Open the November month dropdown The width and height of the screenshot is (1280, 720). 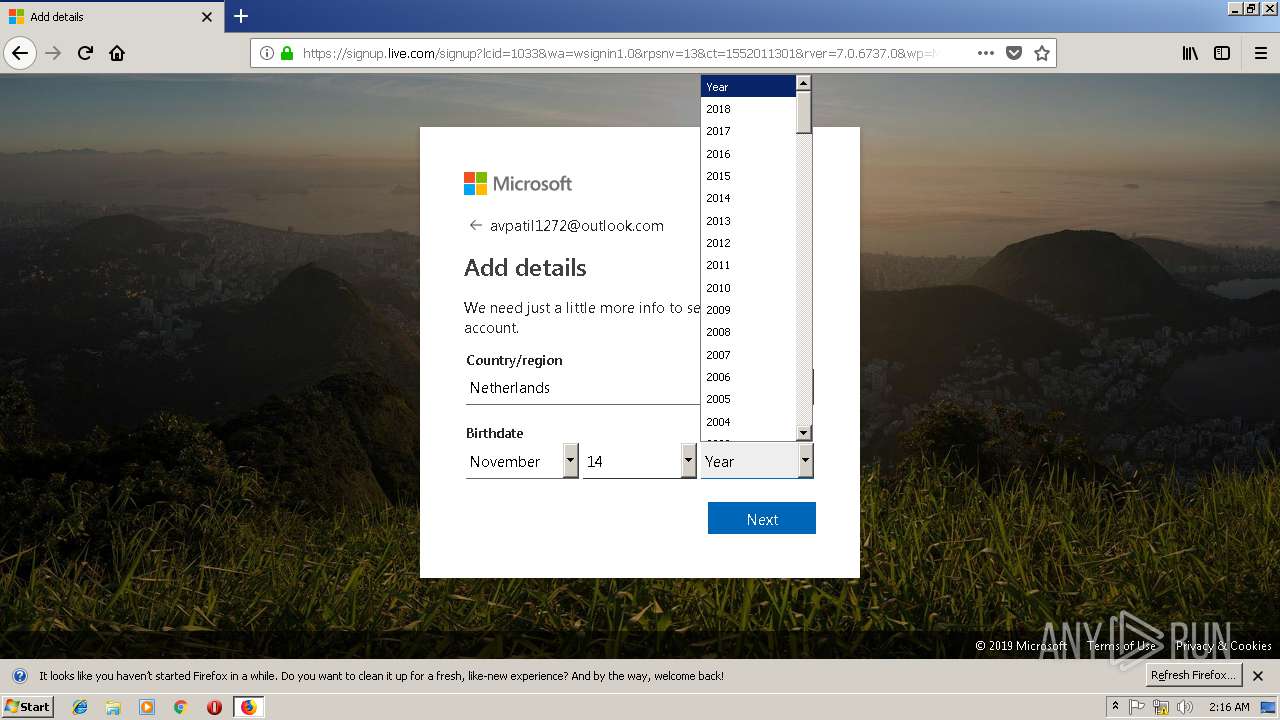click(522, 461)
